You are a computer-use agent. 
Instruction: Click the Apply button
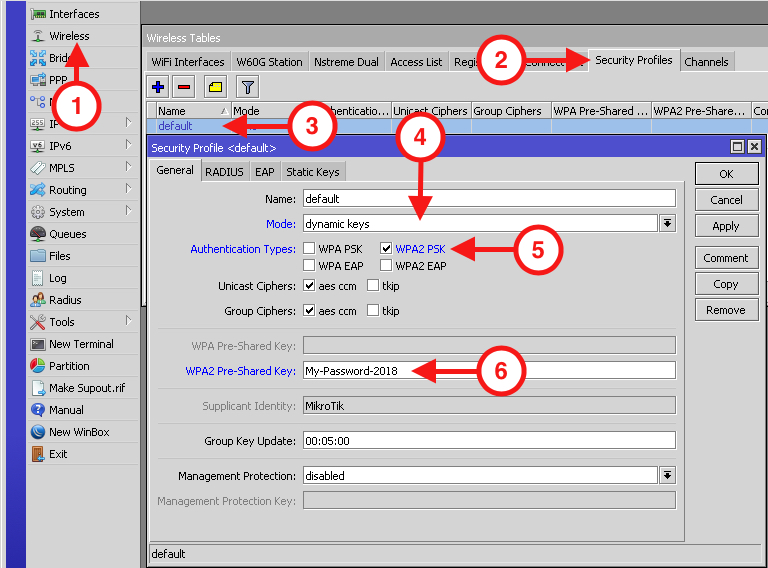726,226
